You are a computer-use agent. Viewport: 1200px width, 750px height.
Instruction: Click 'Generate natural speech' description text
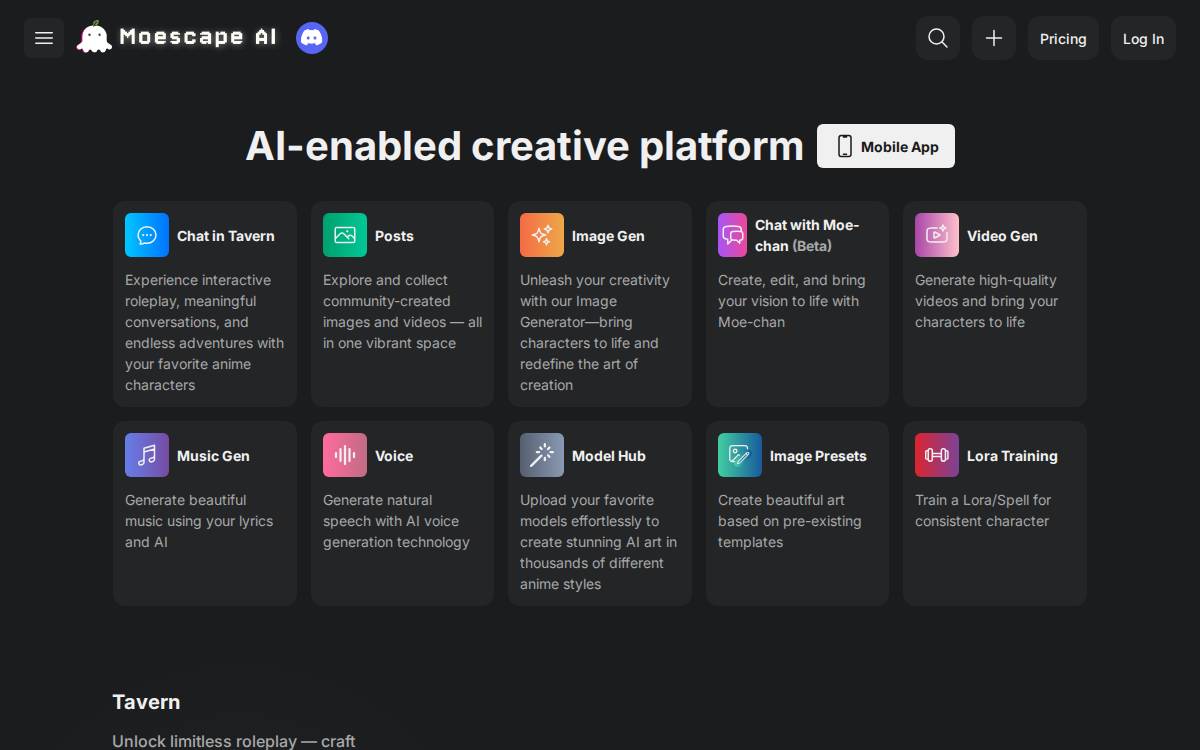(396, 521)
